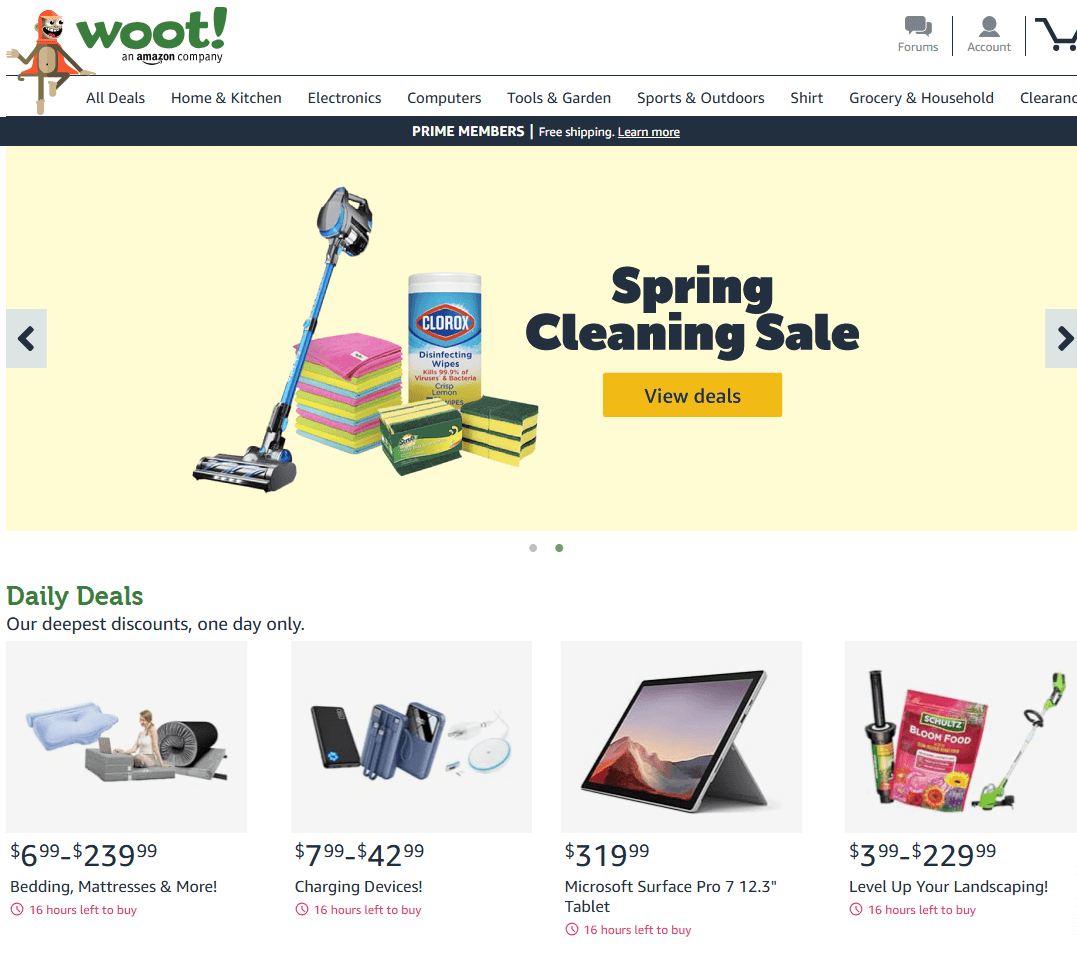Open the Forums chat bubble icon
Viewport: 1077px width, 969px height.
click(918, 26)
